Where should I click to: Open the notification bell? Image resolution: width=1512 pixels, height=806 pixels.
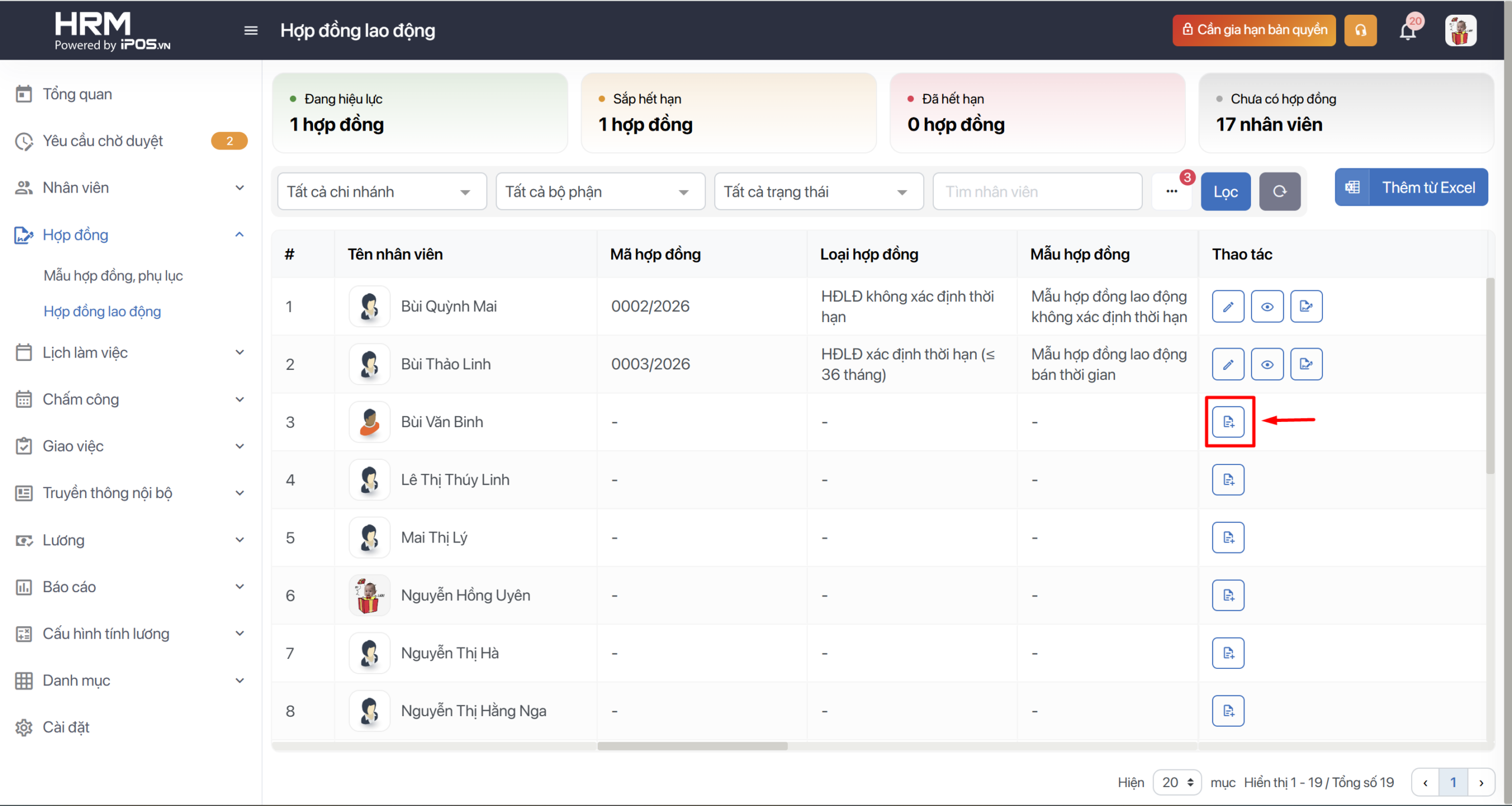pyautogui.click(x=1408, y=30)
